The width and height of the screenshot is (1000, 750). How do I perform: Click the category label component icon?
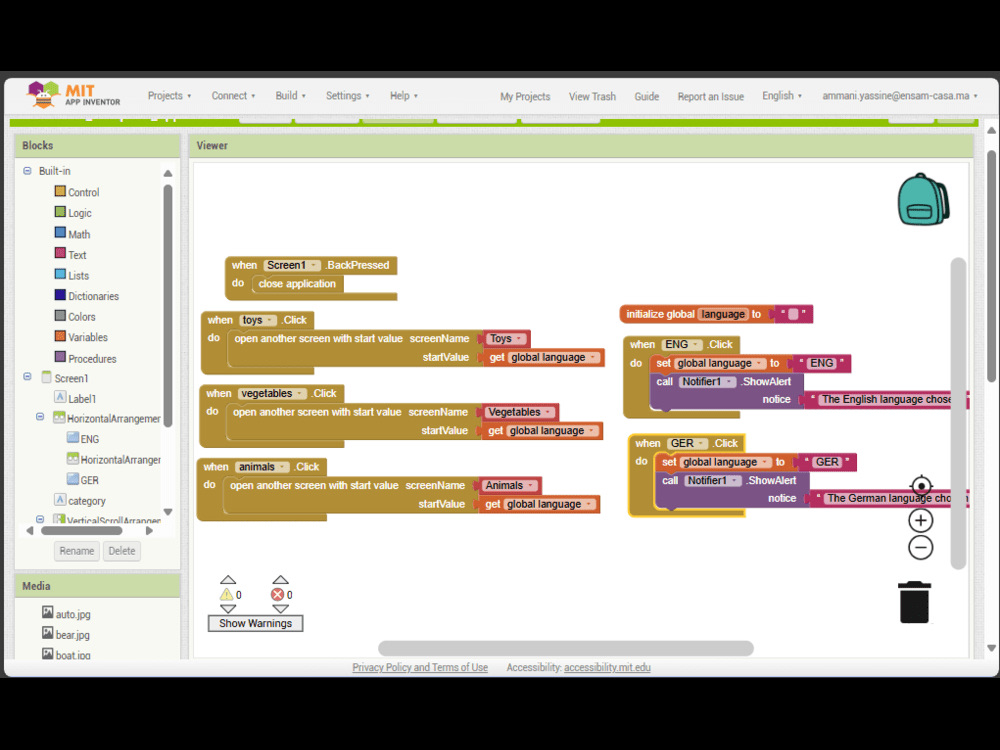(60, 499)
